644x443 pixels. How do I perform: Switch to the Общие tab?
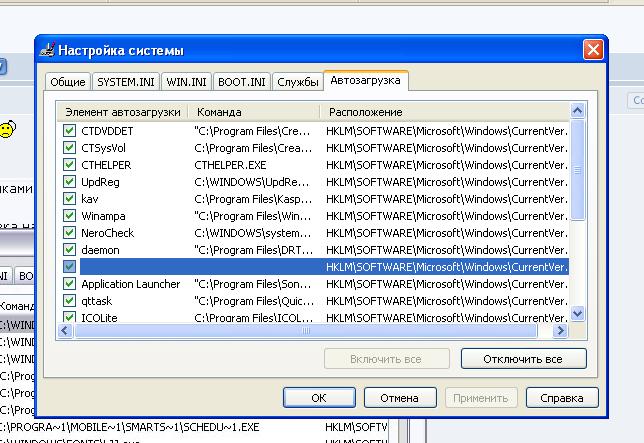point(67,82)
